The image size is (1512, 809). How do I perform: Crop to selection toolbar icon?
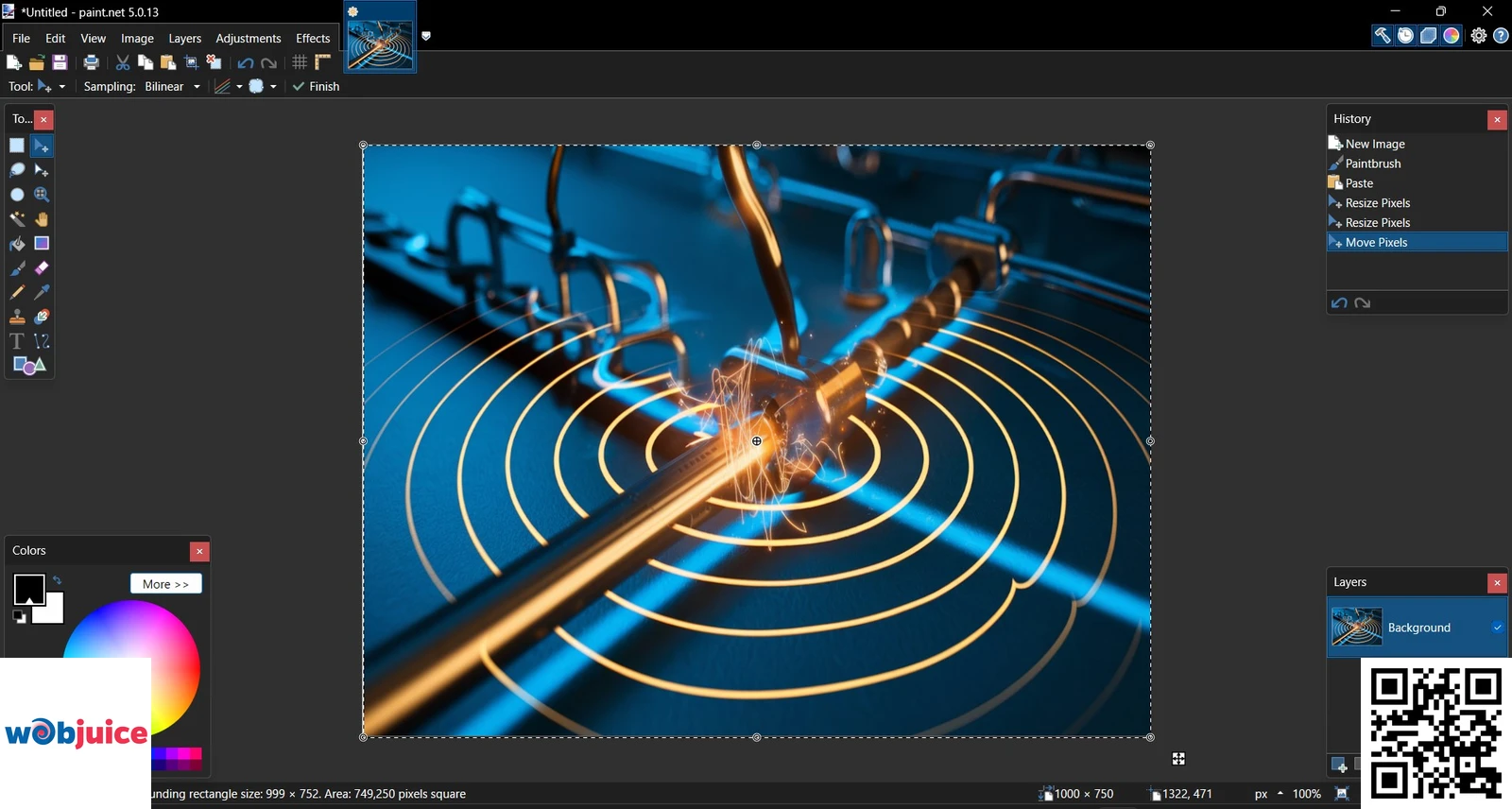point(192,62)
